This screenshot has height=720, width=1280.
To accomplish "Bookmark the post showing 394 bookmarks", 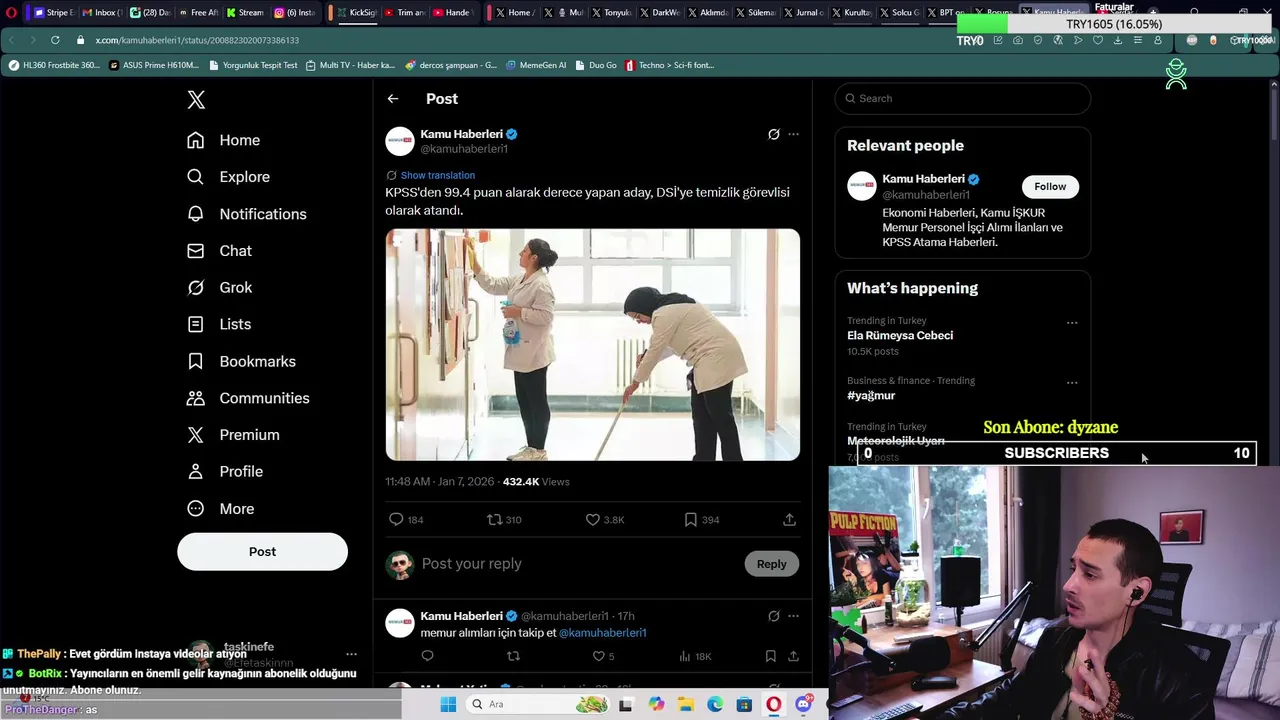I will [x=690, y=520].
